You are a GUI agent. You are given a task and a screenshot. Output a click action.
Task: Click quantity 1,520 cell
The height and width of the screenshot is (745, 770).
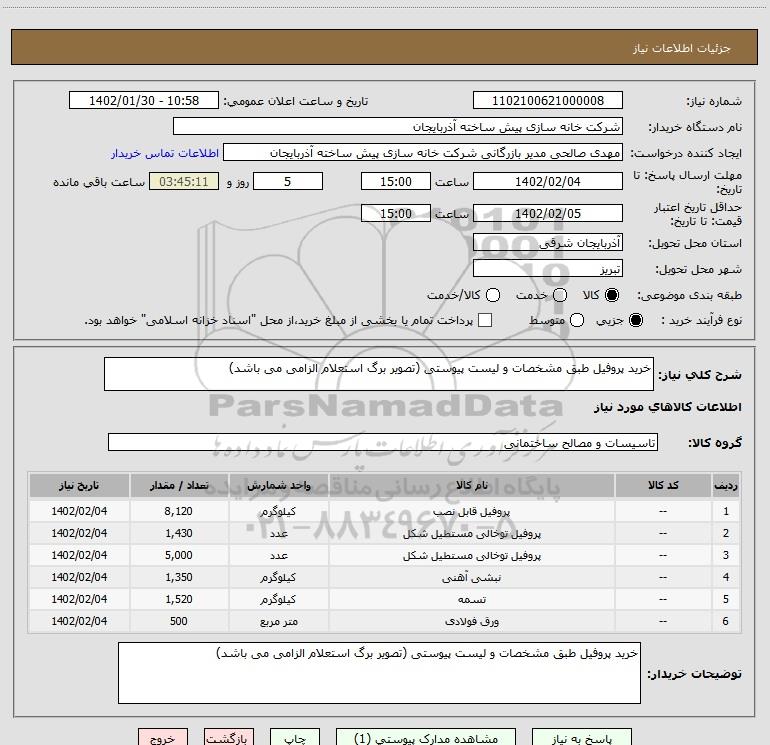(179, 599)
